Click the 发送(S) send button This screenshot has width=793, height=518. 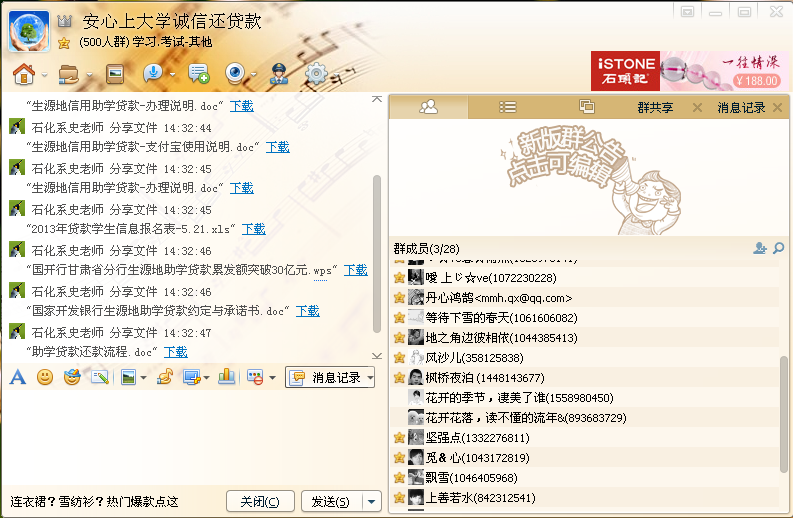pyautogui.click(x=330, y=501)
